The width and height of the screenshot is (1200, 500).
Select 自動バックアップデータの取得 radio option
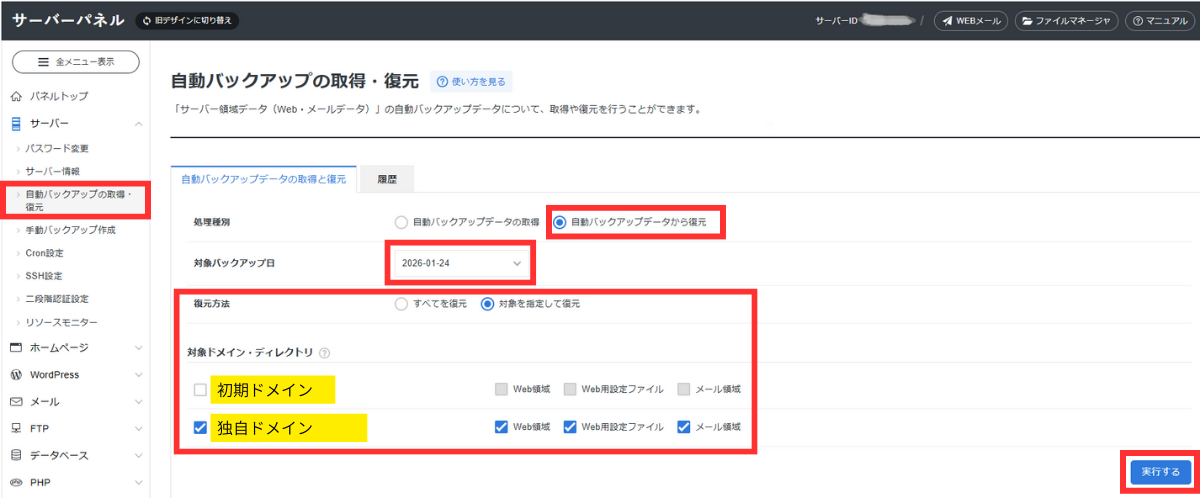point(401,222)
